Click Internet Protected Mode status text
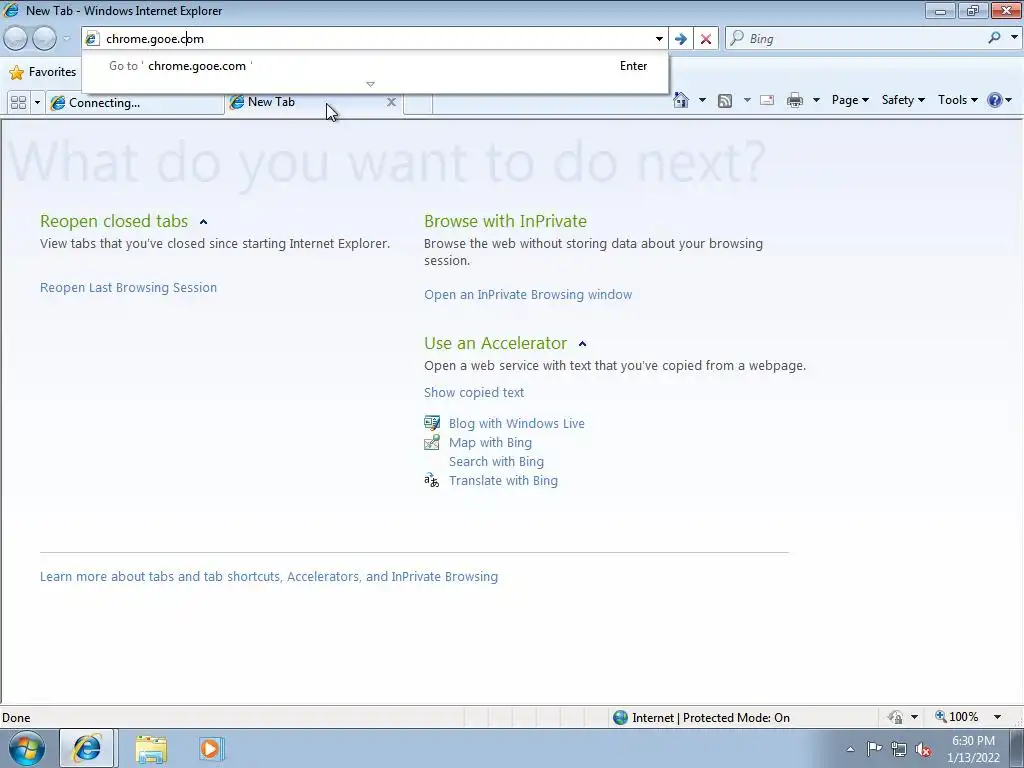Viewport: 1024px width, 768px height. (x=711, y=718)
